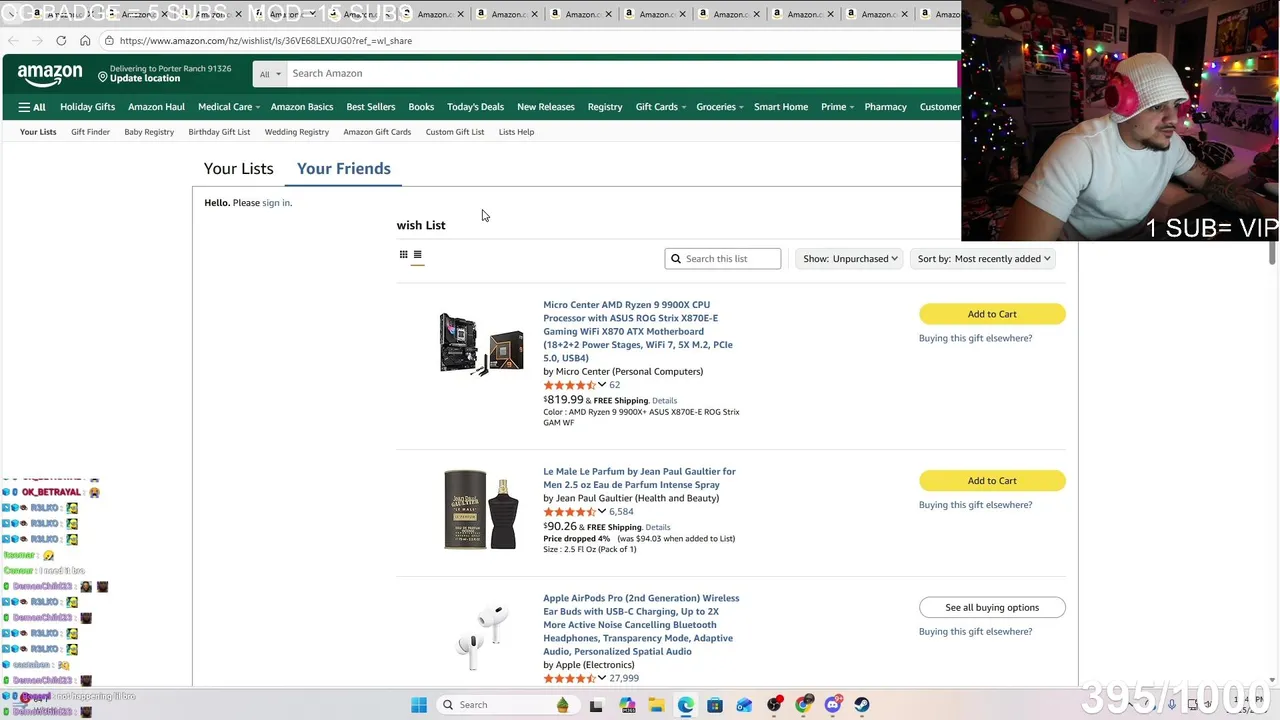Screen dimensions: 1280x720
Task: Open Task View on taskbar
Action: tap(596, 705)
